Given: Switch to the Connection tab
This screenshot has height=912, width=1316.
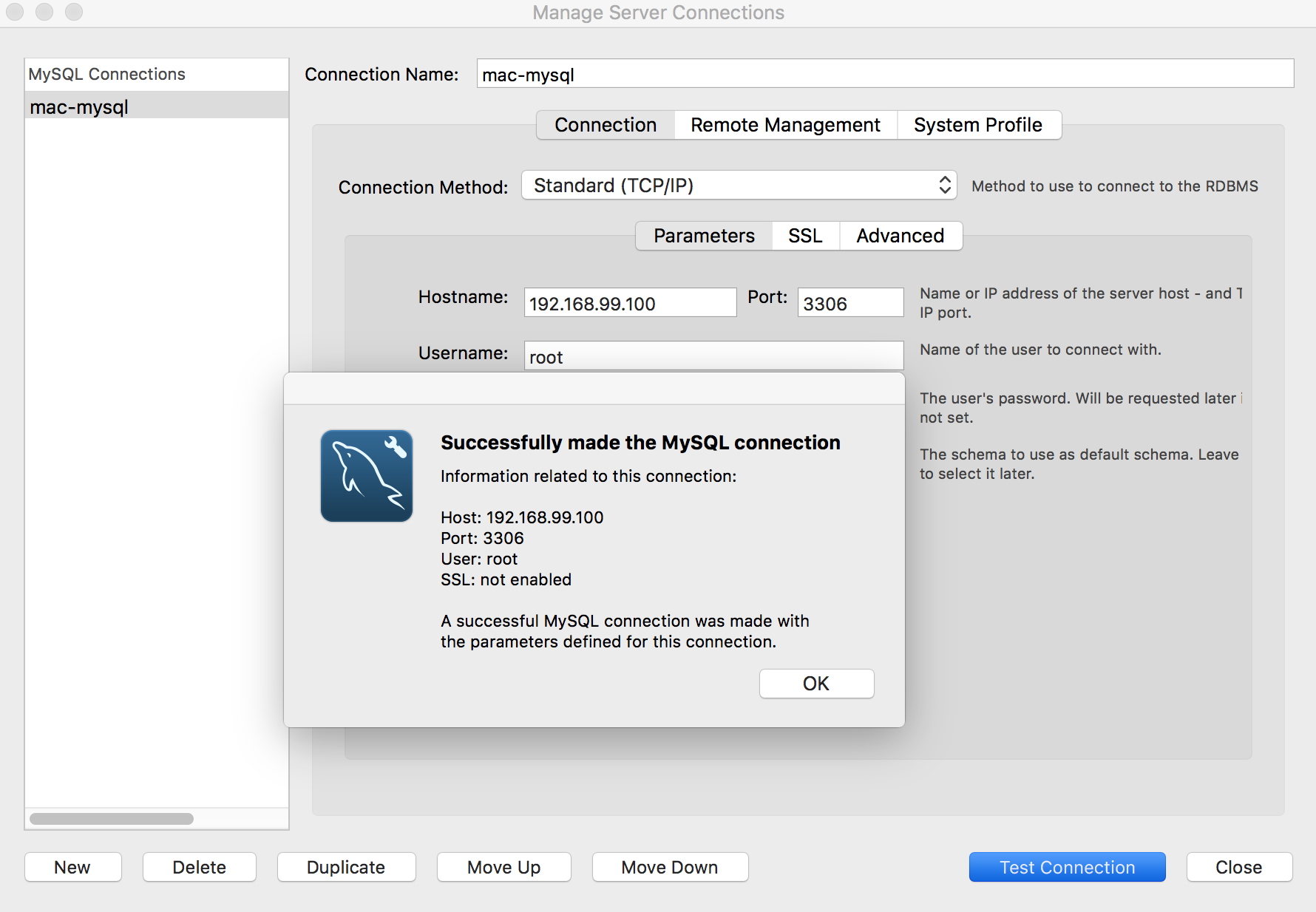Looking at the screenshot, I should tap(606, 125).
